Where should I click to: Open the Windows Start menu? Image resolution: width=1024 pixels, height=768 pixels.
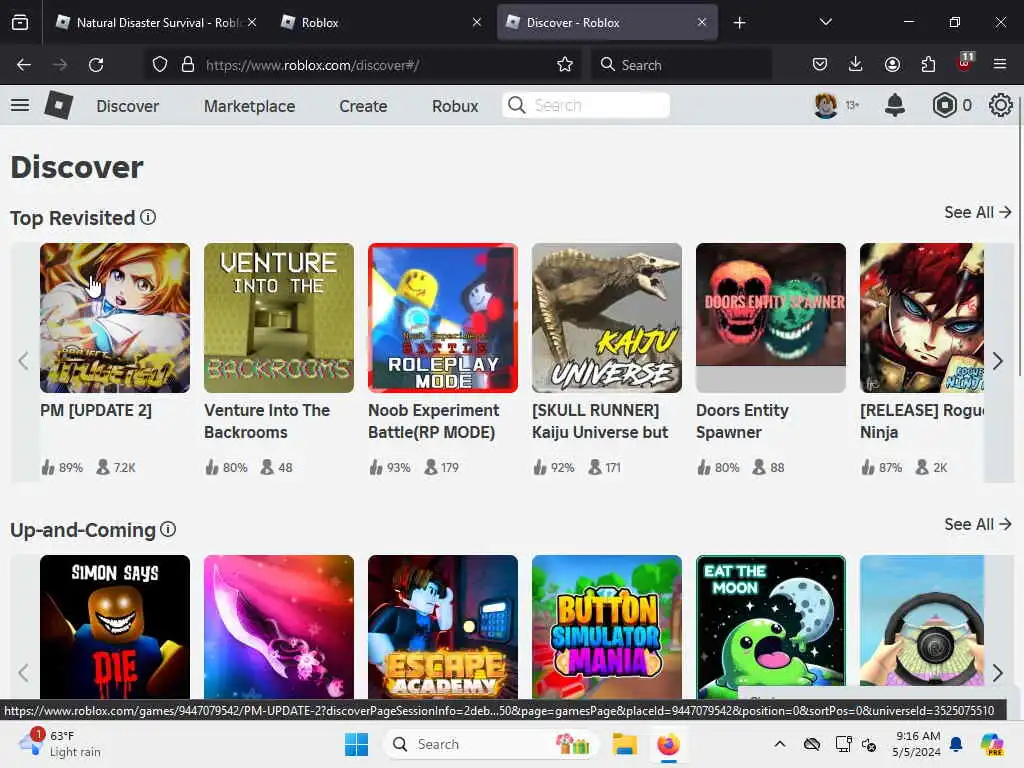tap(356, 744)
